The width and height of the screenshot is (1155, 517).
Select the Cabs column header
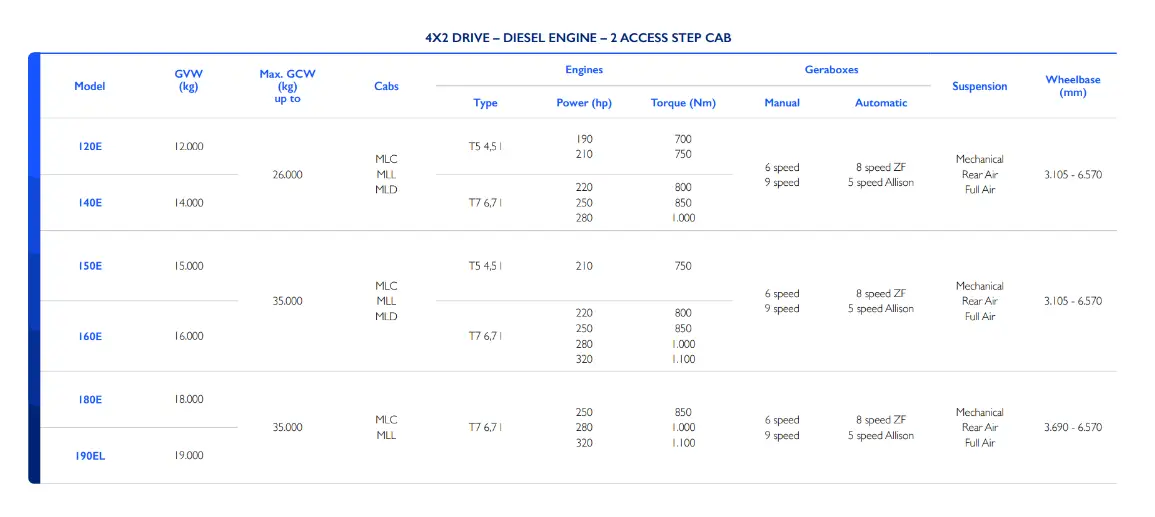[x=386, y=86]
